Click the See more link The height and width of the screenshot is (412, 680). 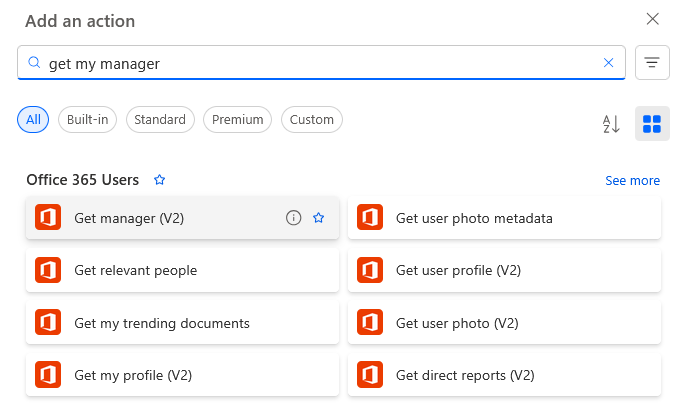pos(632,180)
